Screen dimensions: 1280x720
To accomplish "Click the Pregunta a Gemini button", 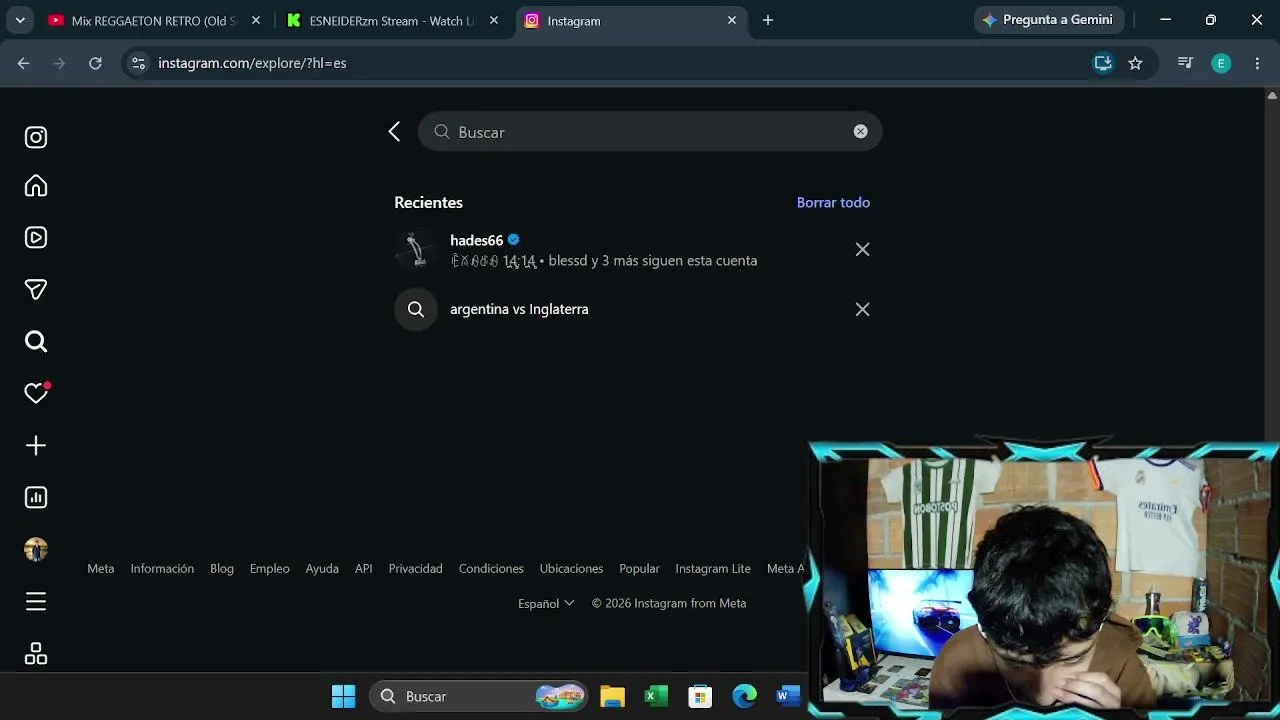I will pyautogui.click(x=1049, y=20).
